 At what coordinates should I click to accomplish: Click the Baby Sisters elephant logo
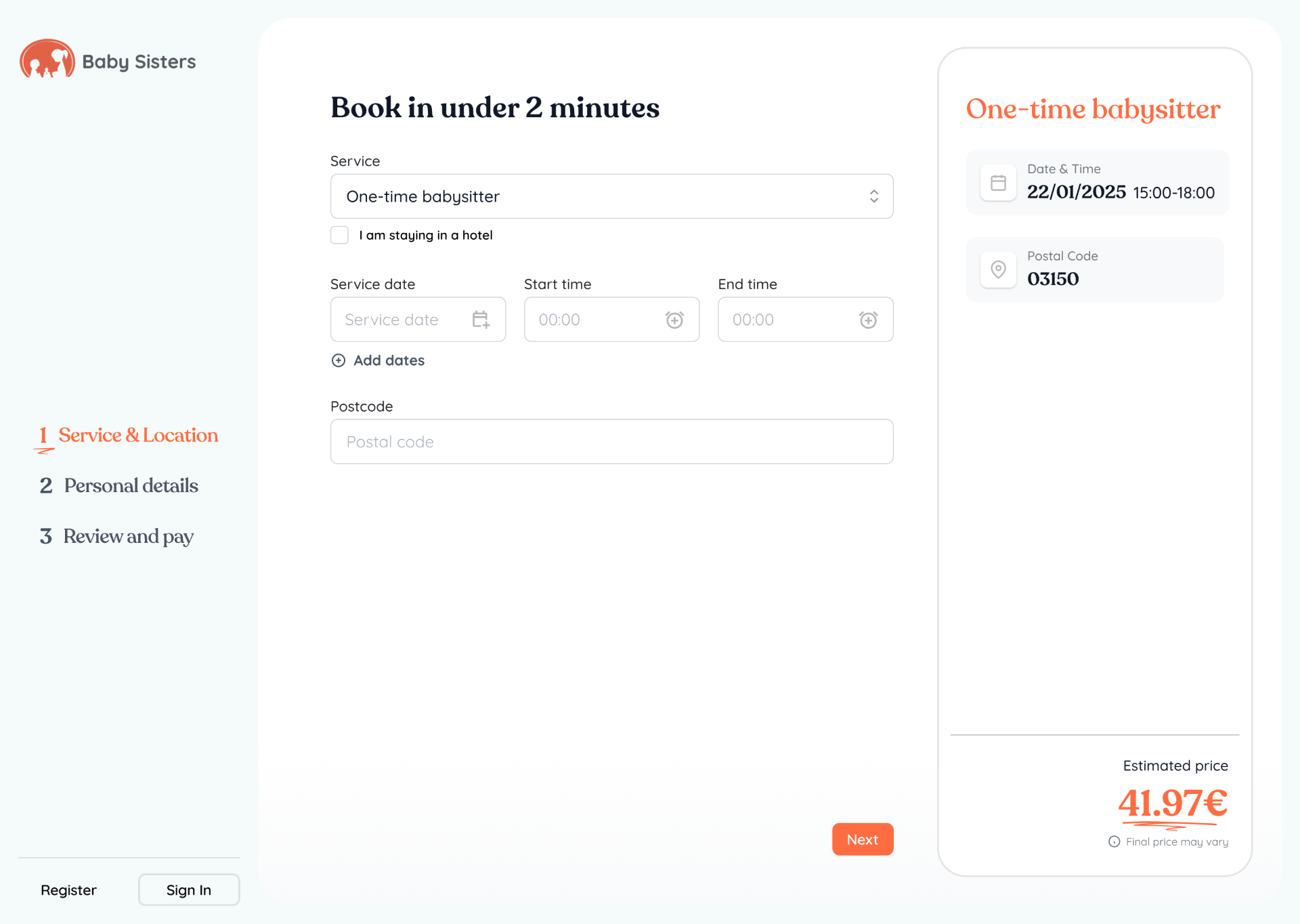(47, 59)
